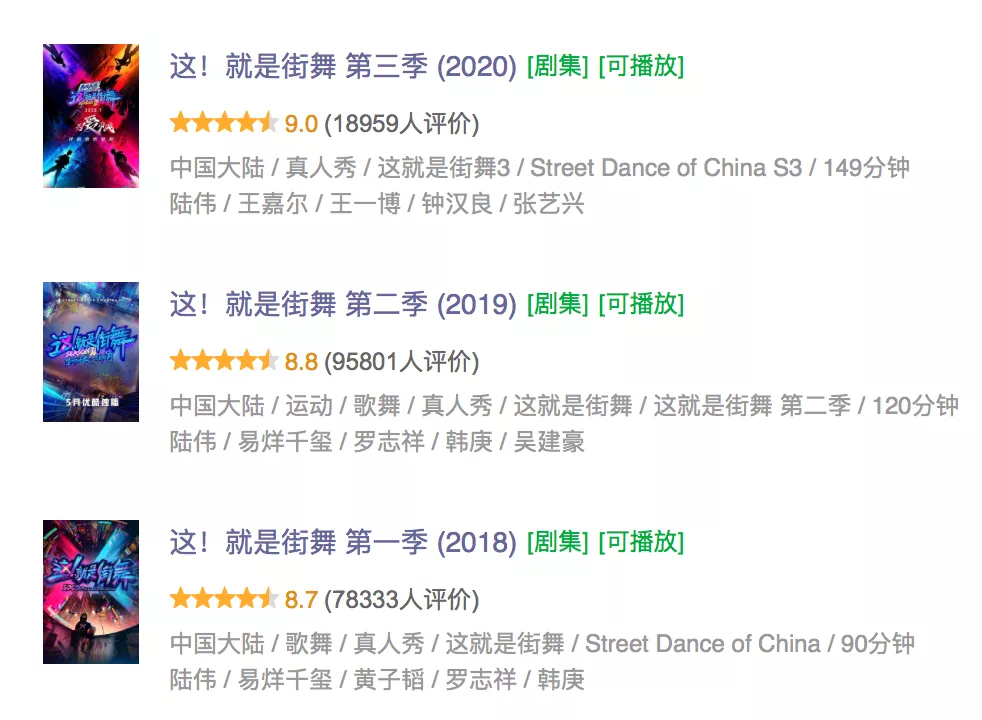Open the Season 1 (2018) poster thumbnail
This screenshot has height=720, width=982.
[x=91, y=592]
